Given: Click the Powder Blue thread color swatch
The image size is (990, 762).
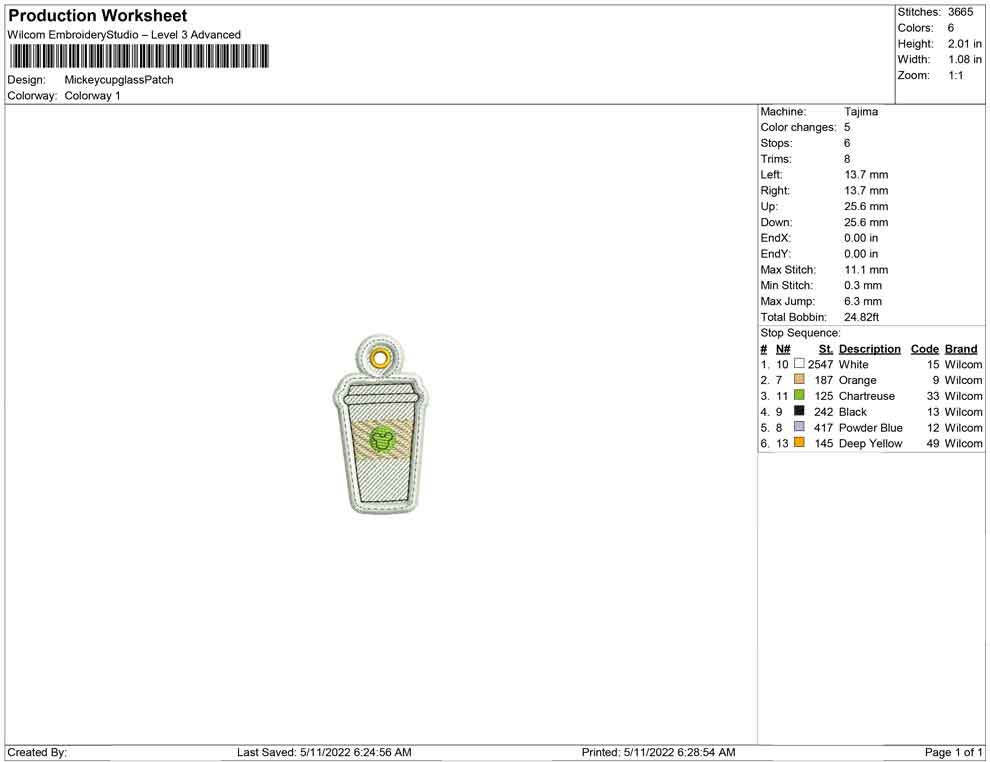Looking at the screenshot, I should [799, 427].
